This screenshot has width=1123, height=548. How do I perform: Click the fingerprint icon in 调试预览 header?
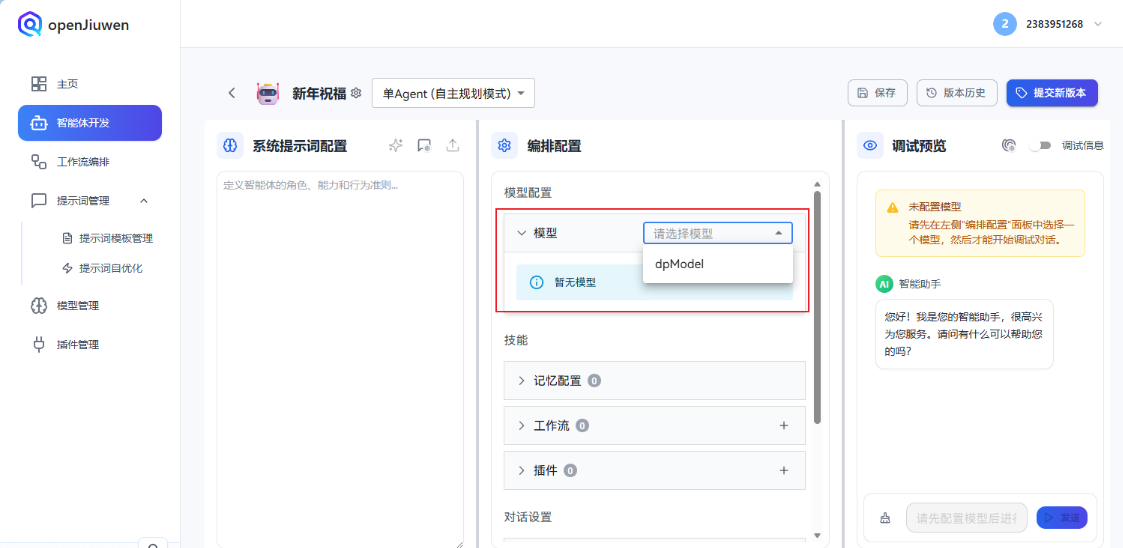coord(1008,145)
